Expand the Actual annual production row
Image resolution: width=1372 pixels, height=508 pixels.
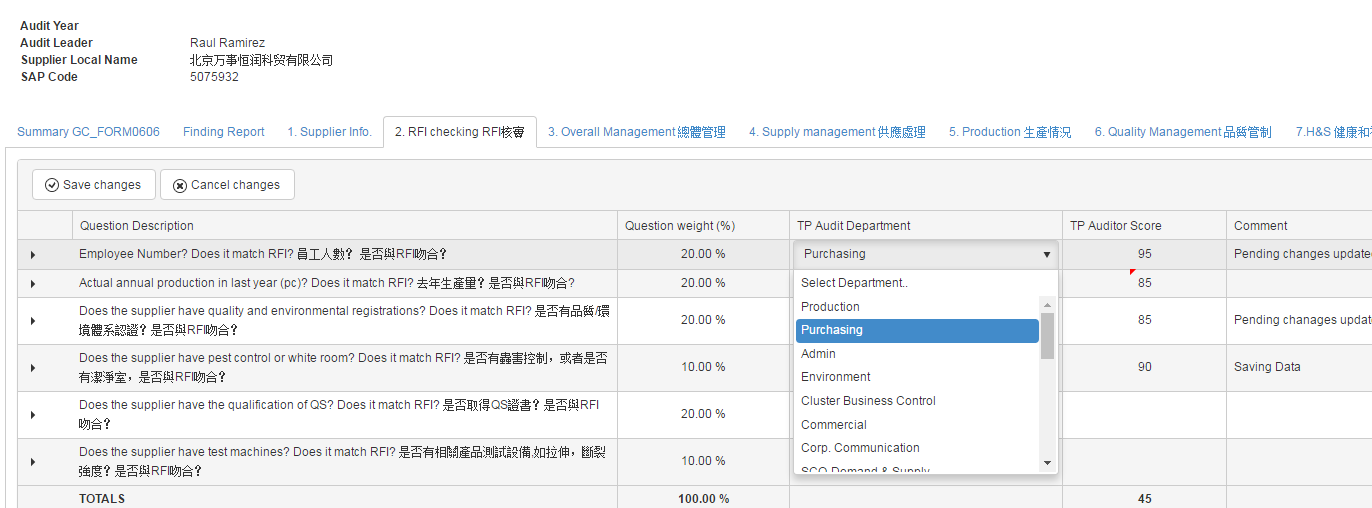click(33, 284)
